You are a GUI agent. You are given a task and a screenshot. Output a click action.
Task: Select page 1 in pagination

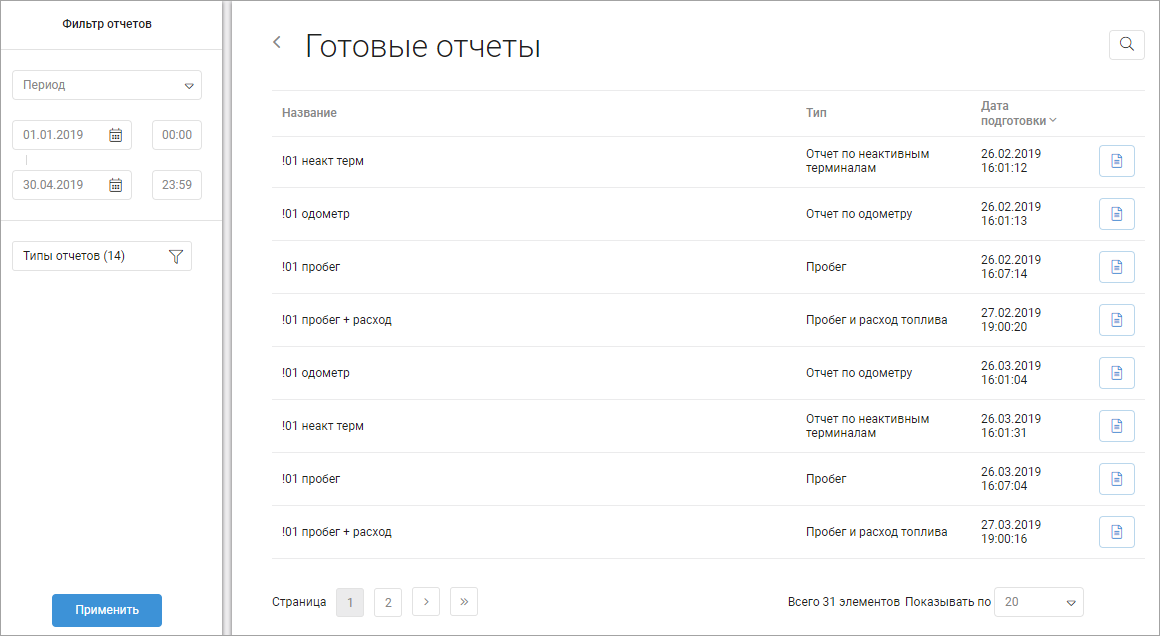pos(350,602)
